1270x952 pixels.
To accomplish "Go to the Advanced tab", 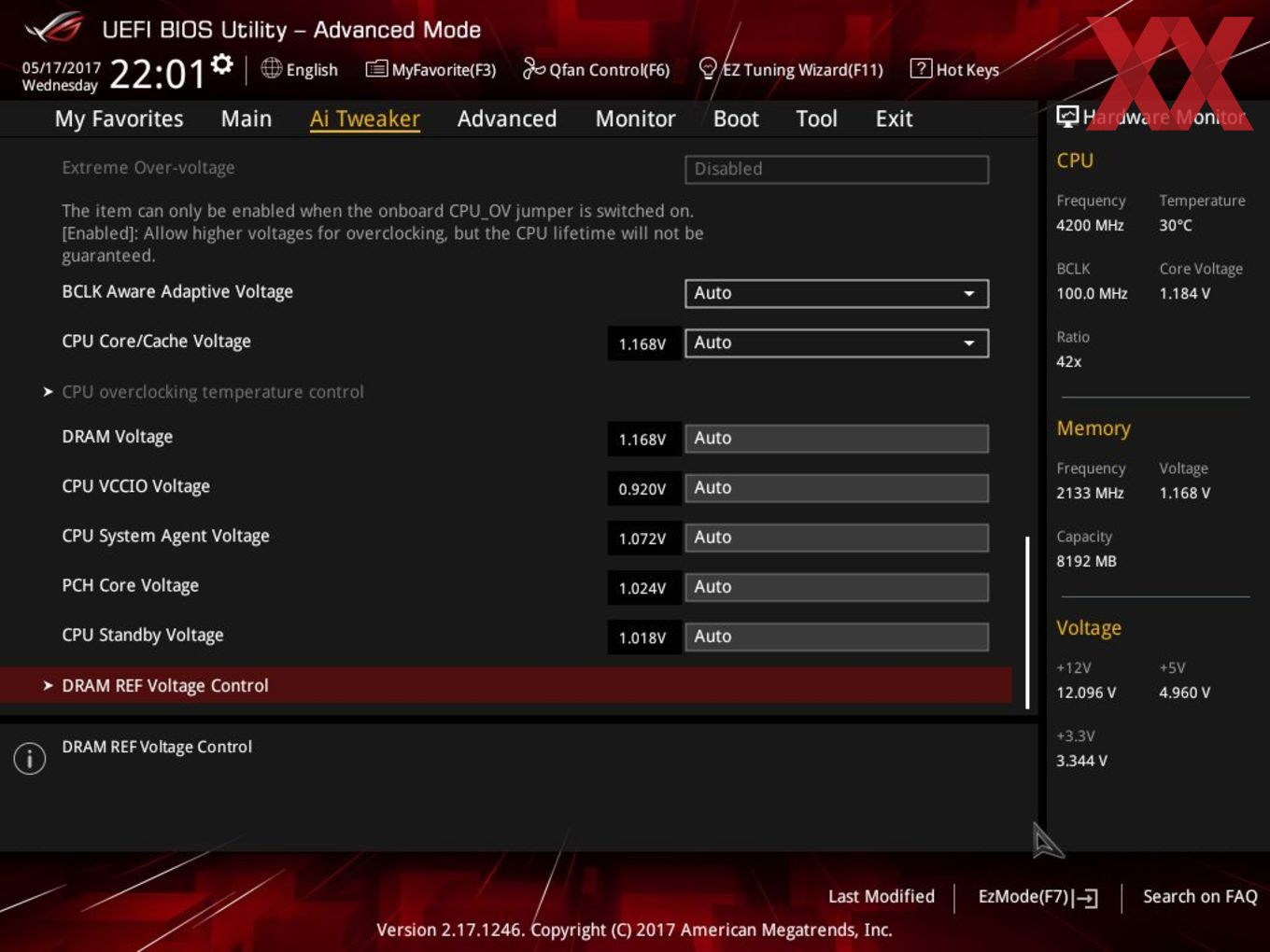I will pyautogui.click(x=507, y=119).
